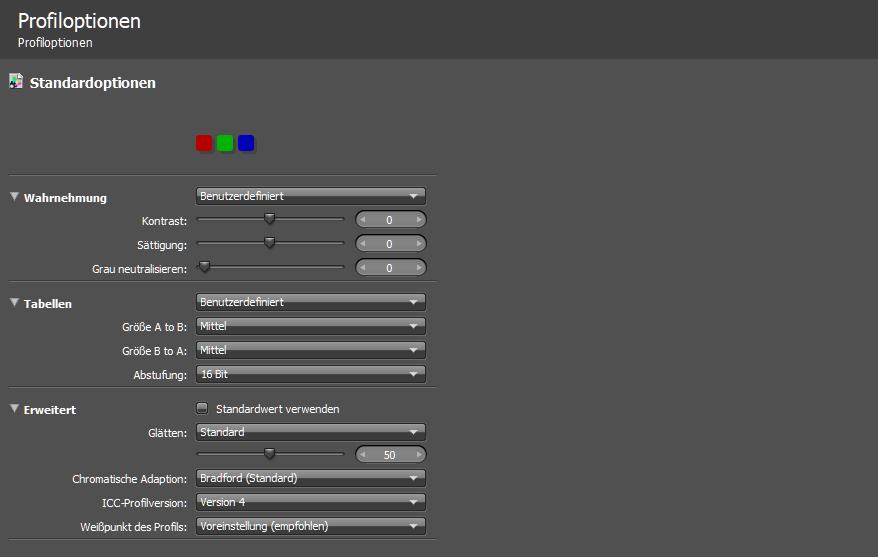The width and height of the screenshot is (878, 557).
Task: Click the Weißpunkt des Profils label
Action: pos(133,527)
